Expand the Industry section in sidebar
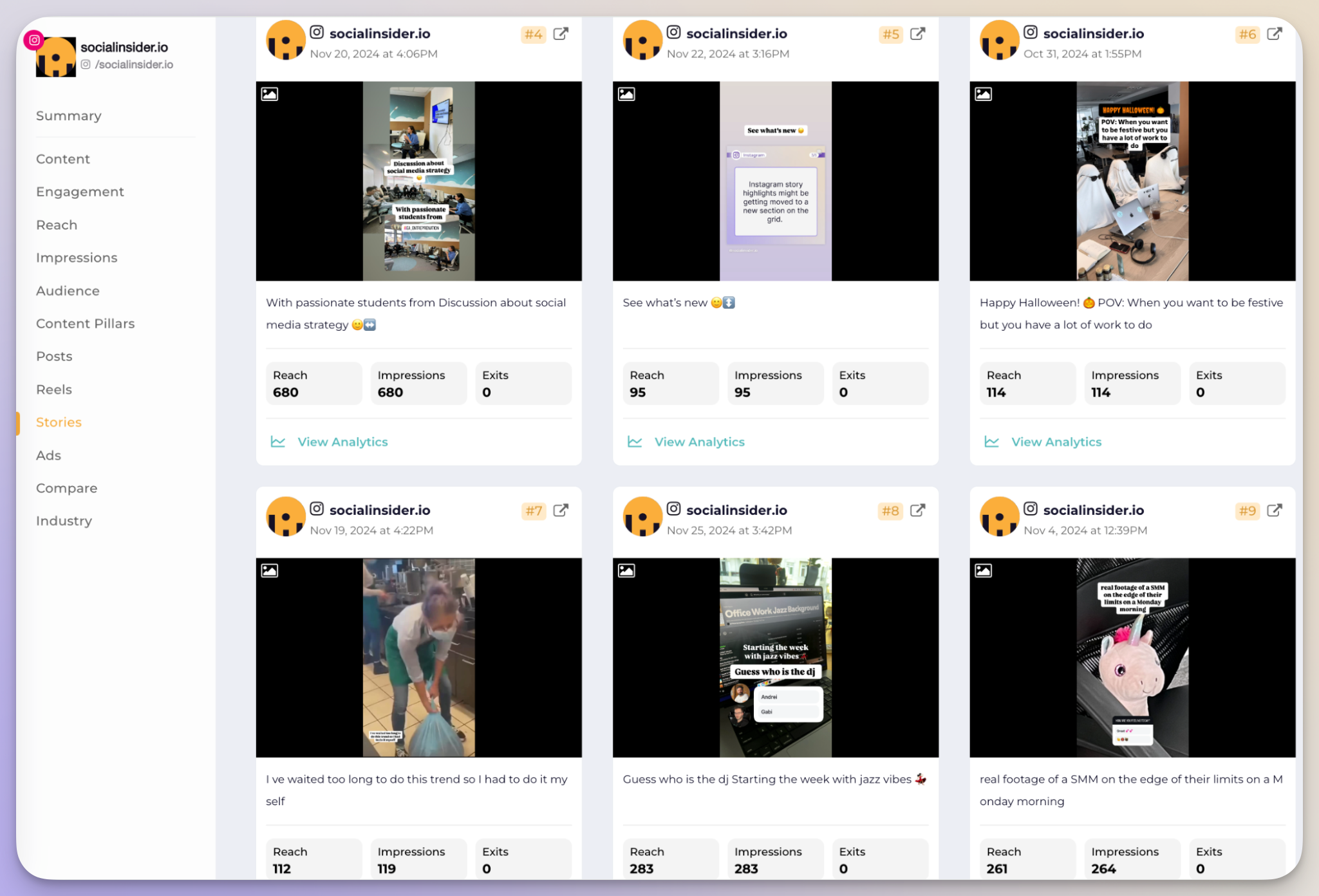This screenshot has width=1319, height=896. [64, 520]
